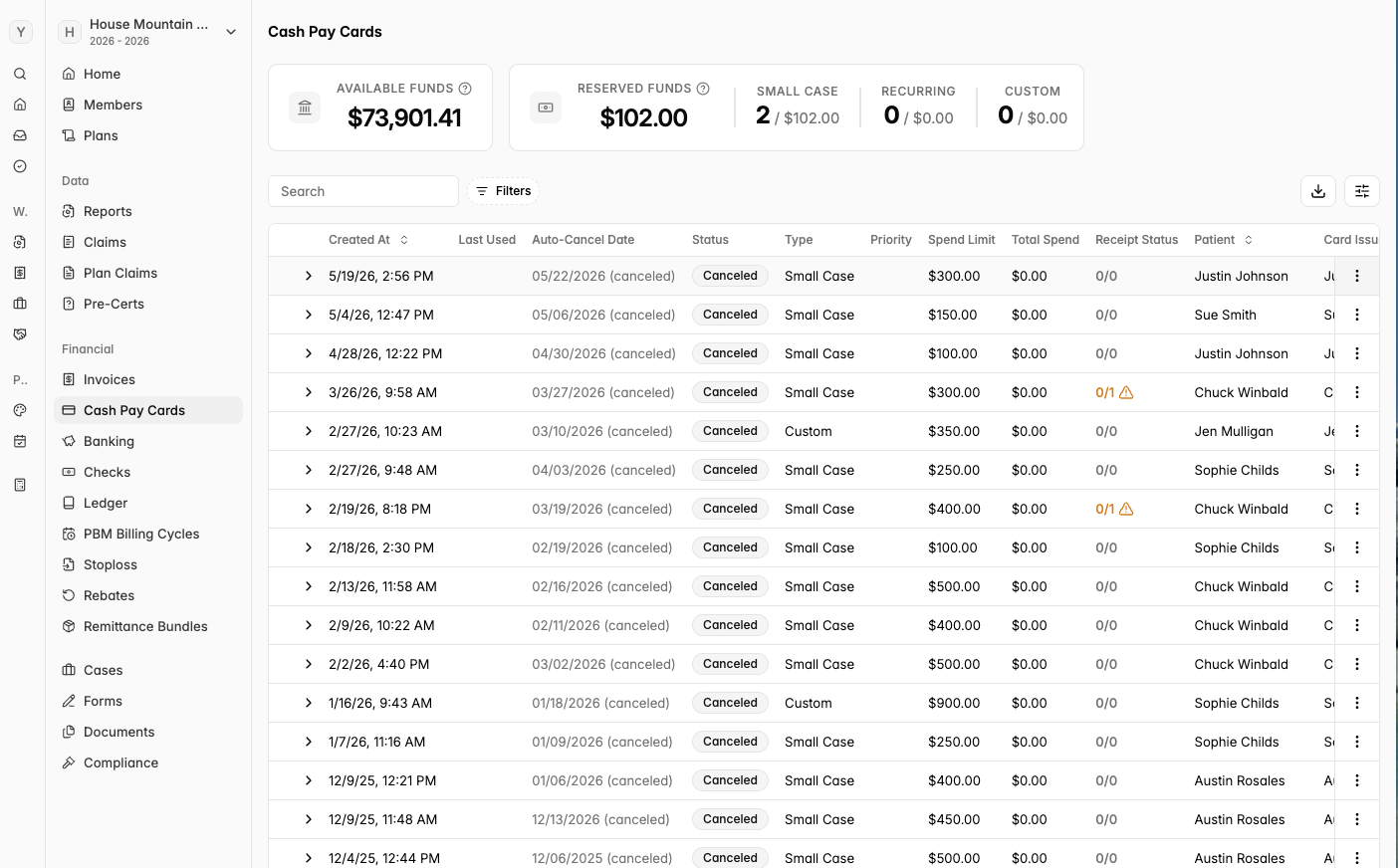
Task: Click the help icon beside Reserved Funds
Action: point(703,89)
